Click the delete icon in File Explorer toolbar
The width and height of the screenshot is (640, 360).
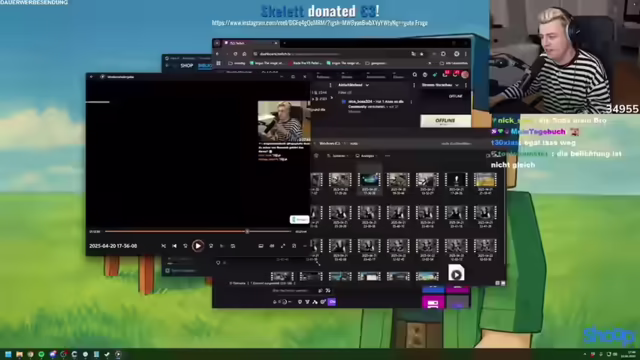tap(316, 156)
